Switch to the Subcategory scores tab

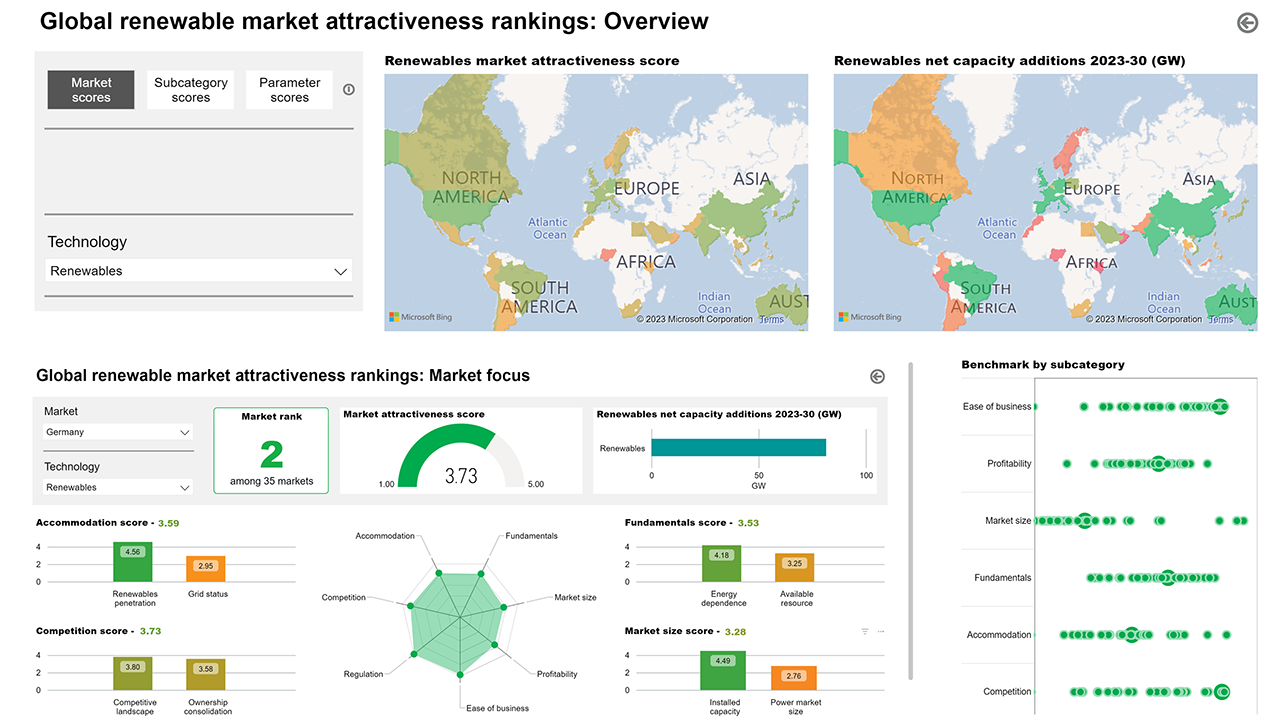coord(190,89)
